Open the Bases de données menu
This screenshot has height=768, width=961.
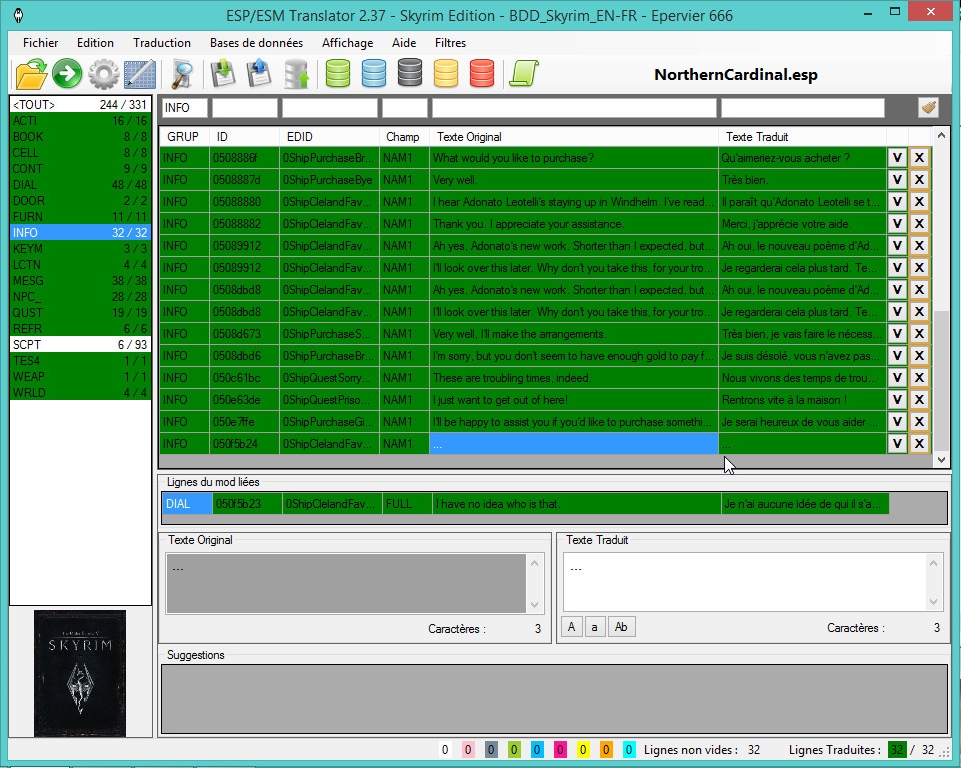coord(256,43)
